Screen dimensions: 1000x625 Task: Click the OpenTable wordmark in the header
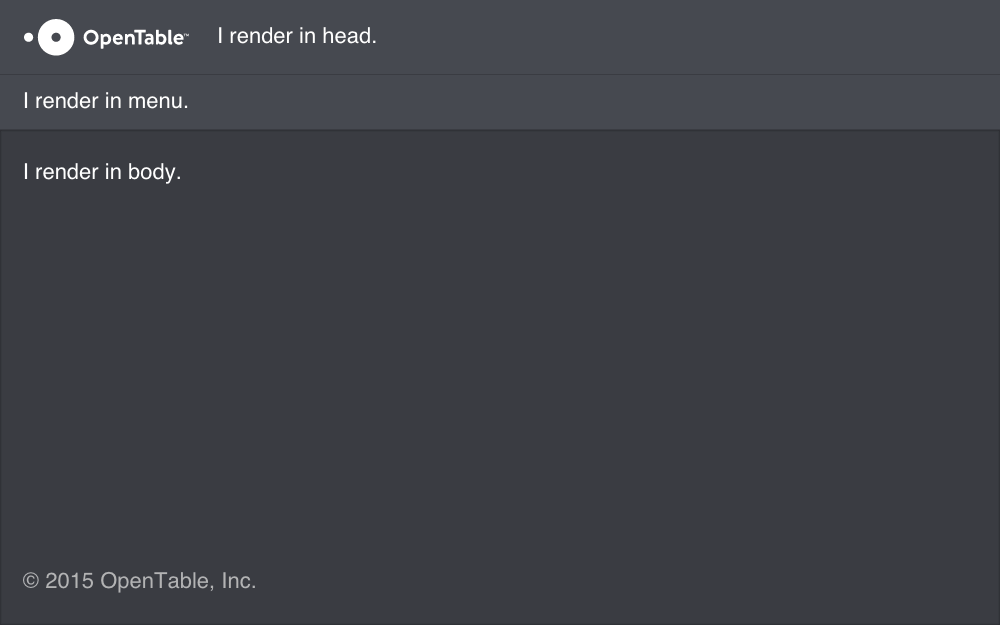pyautogui.click(x=132, y=38)
